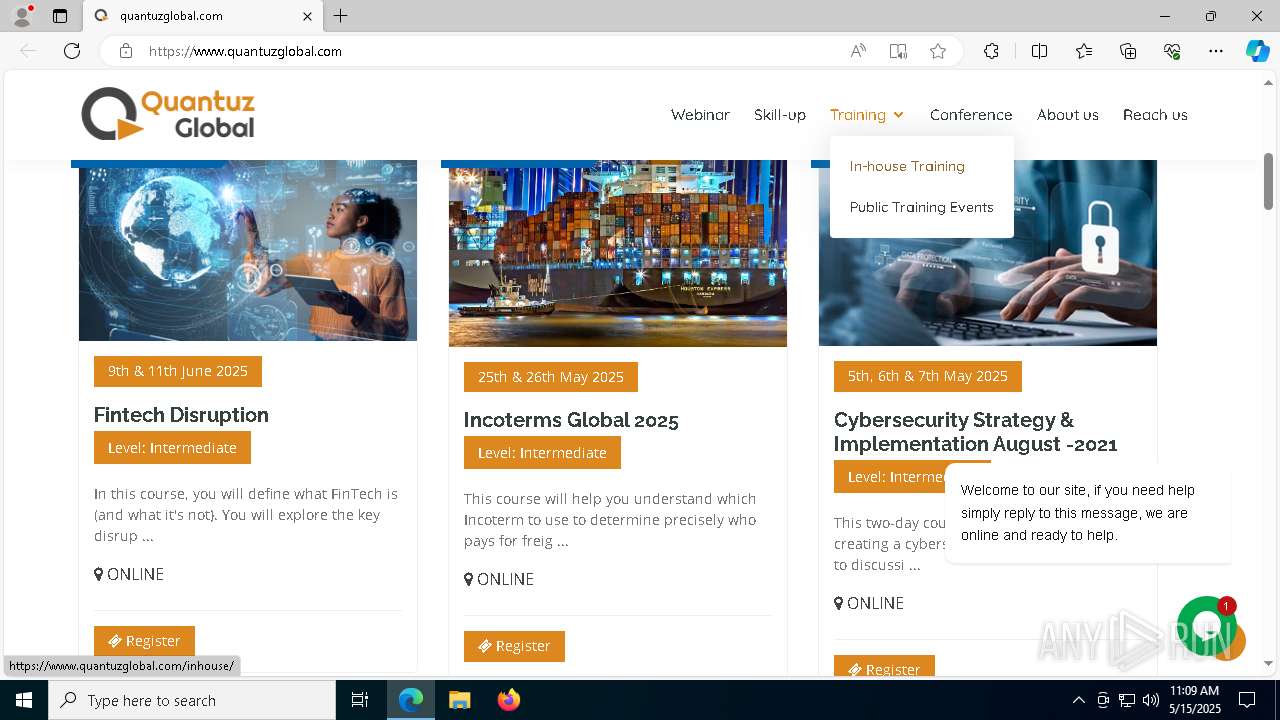Screen dimensions: 1280x720
Task: Open volume control in tray
Action: click(1151, 700)
